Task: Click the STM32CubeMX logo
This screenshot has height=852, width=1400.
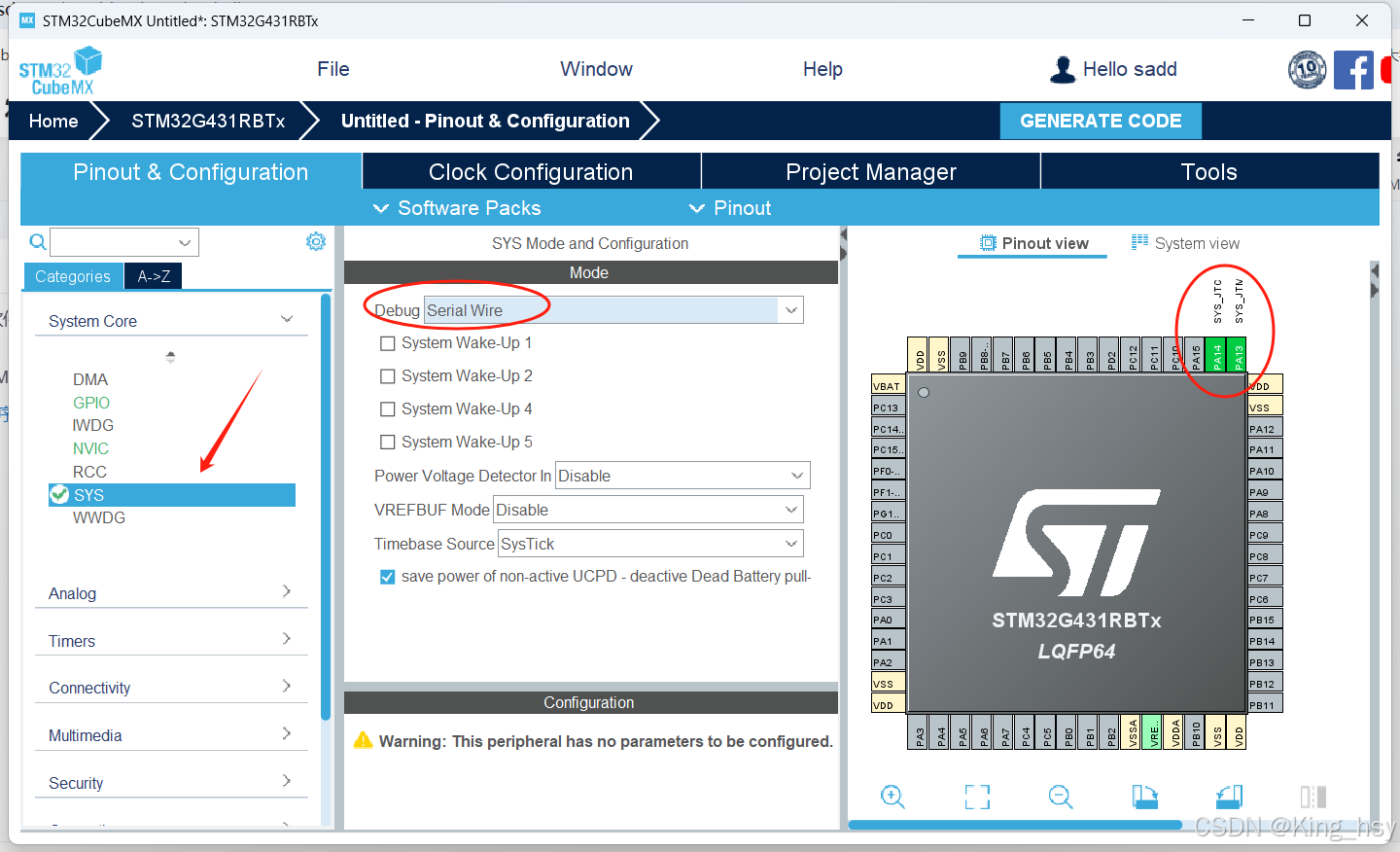Action: click(x=60, y=71)
